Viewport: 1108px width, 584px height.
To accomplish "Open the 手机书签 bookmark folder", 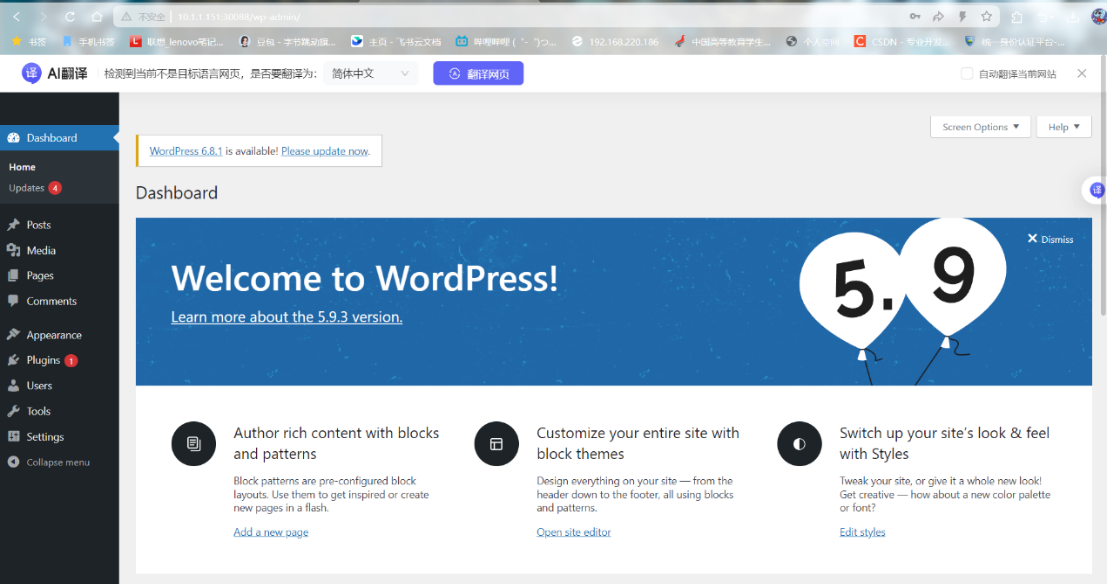I will 88,42.
